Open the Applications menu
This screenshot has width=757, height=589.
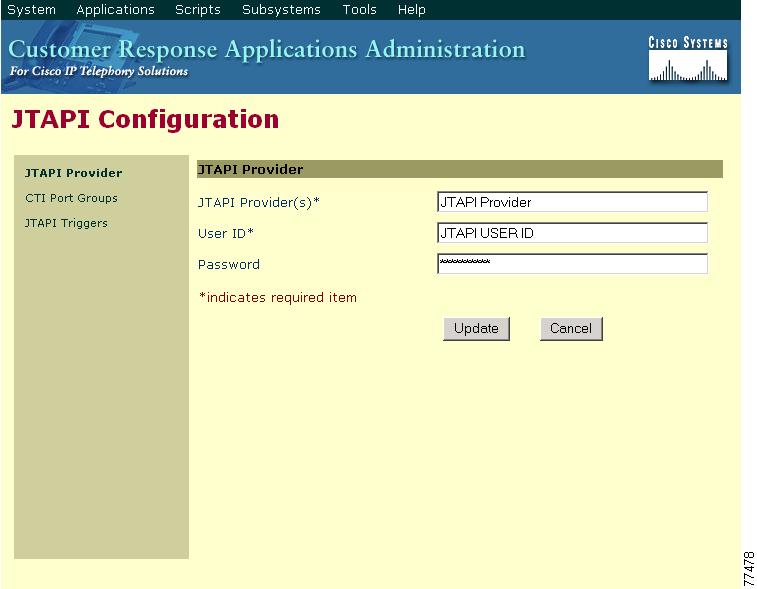[x=115, y=10]
